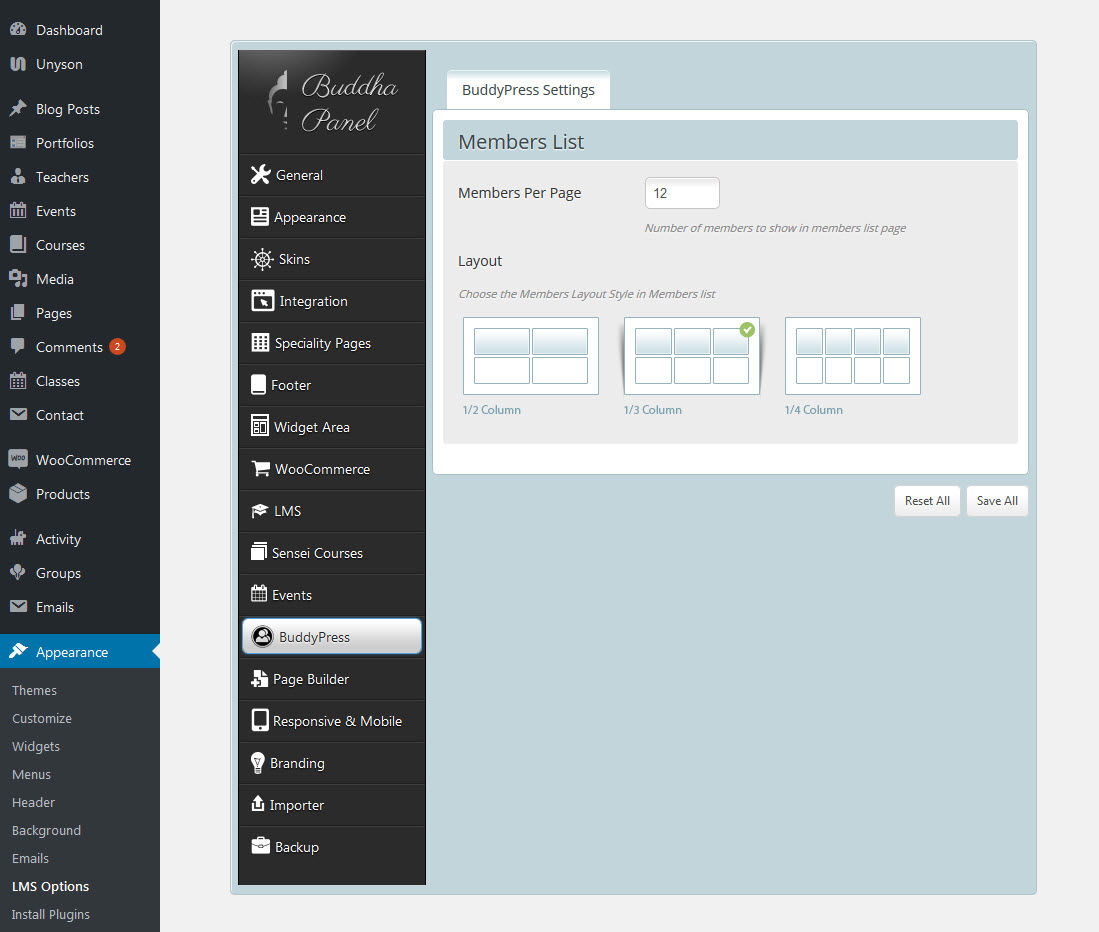Click the Branding lightbulb icon

tap(258, 763)
